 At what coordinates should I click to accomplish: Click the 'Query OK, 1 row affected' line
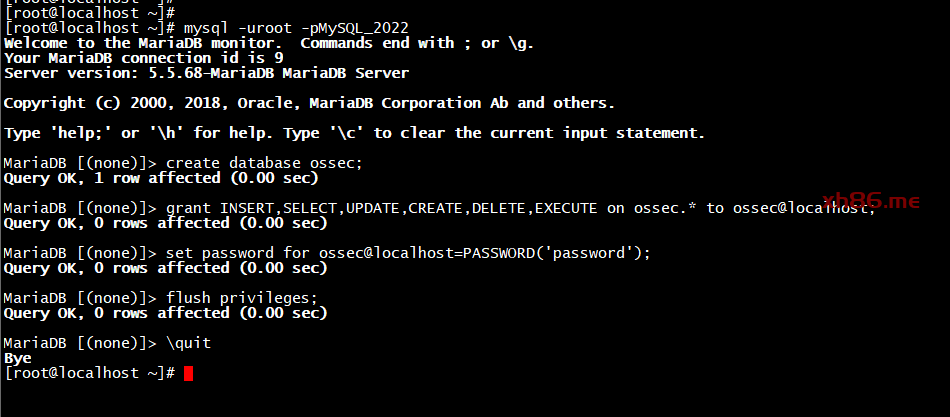tap(161, 178)
